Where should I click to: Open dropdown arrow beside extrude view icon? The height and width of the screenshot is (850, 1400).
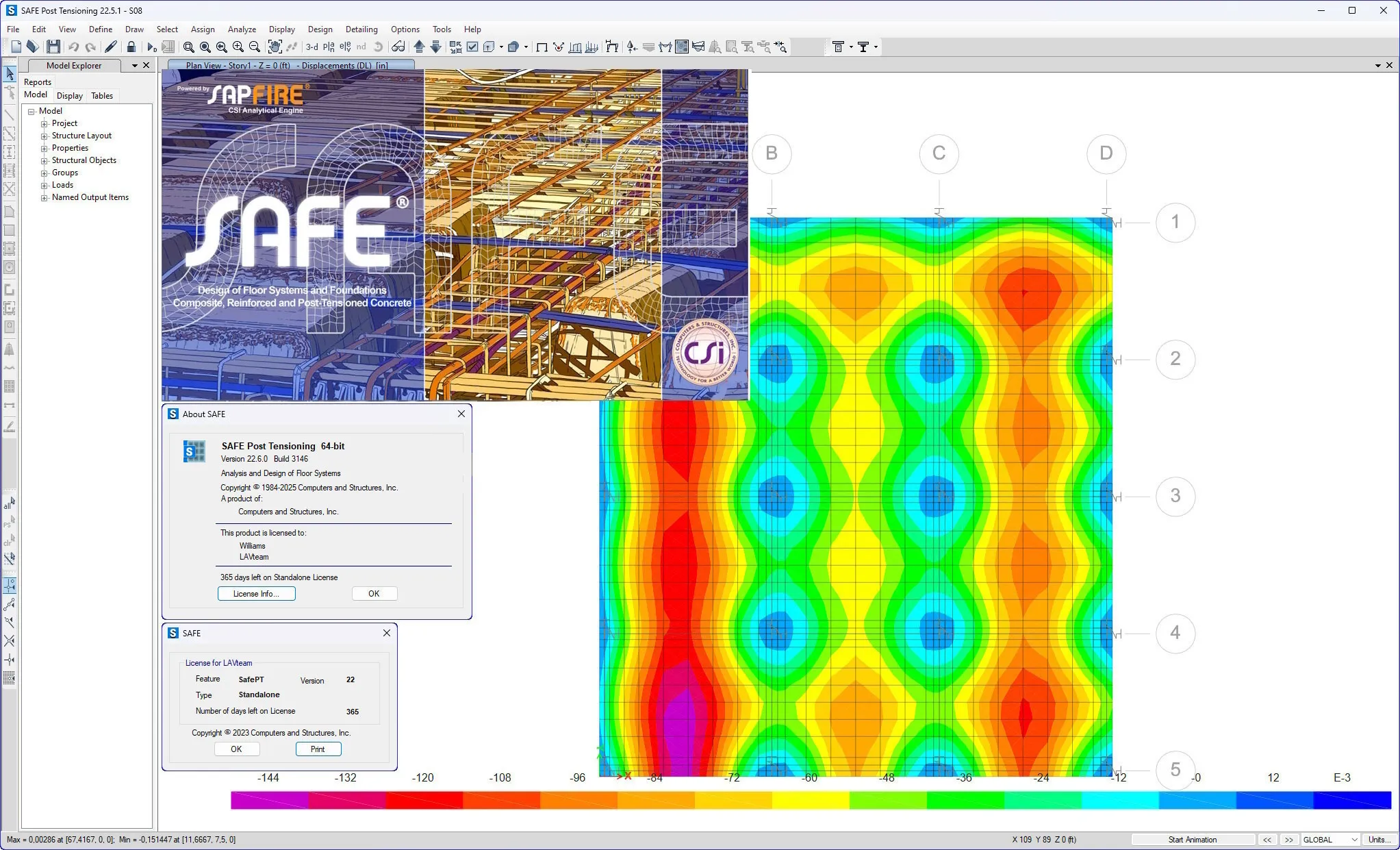click(501, 47)
